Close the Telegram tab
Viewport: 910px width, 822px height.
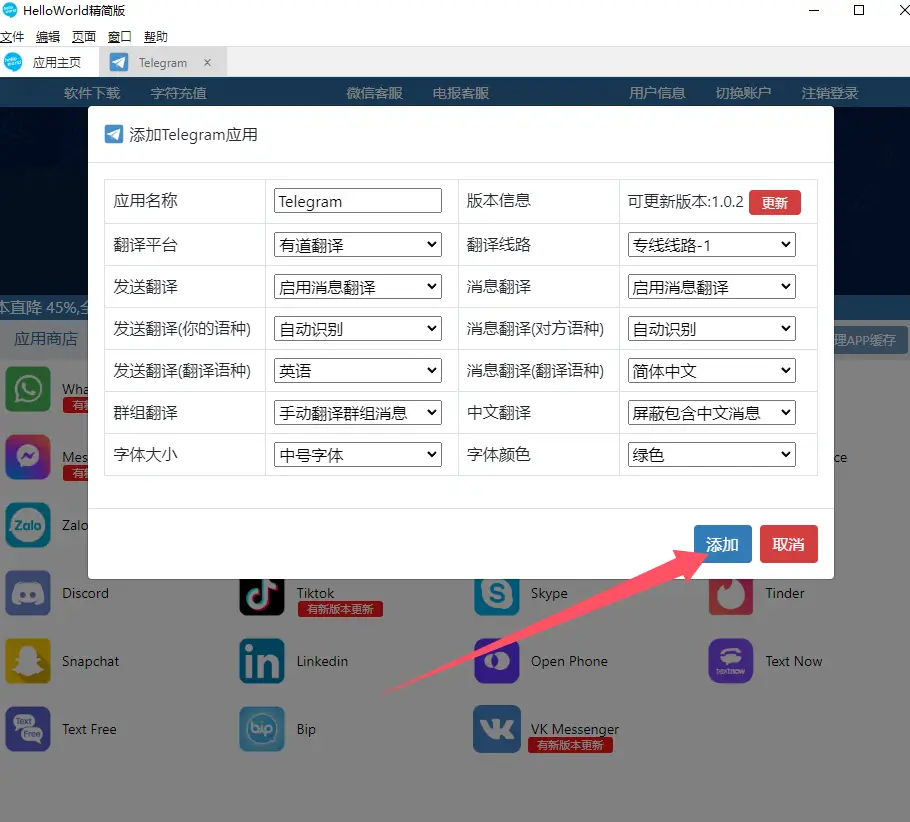(x=207, y=62)
